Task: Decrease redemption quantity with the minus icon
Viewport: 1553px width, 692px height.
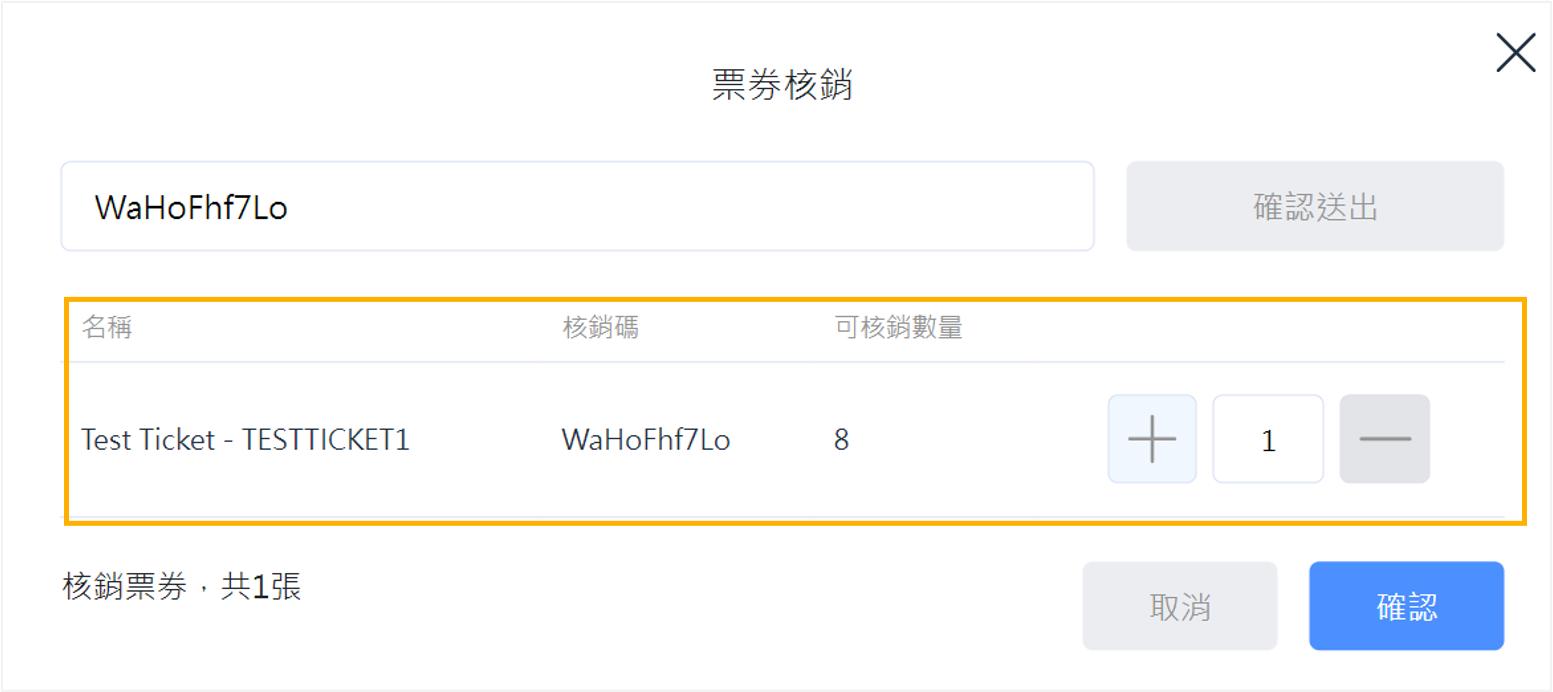Action: (1384, 439)
